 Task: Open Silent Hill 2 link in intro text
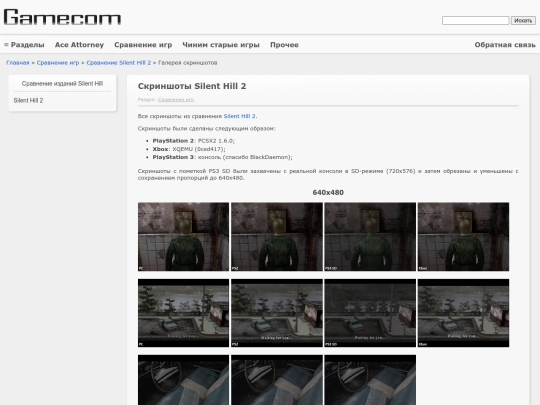pos(240,116)
